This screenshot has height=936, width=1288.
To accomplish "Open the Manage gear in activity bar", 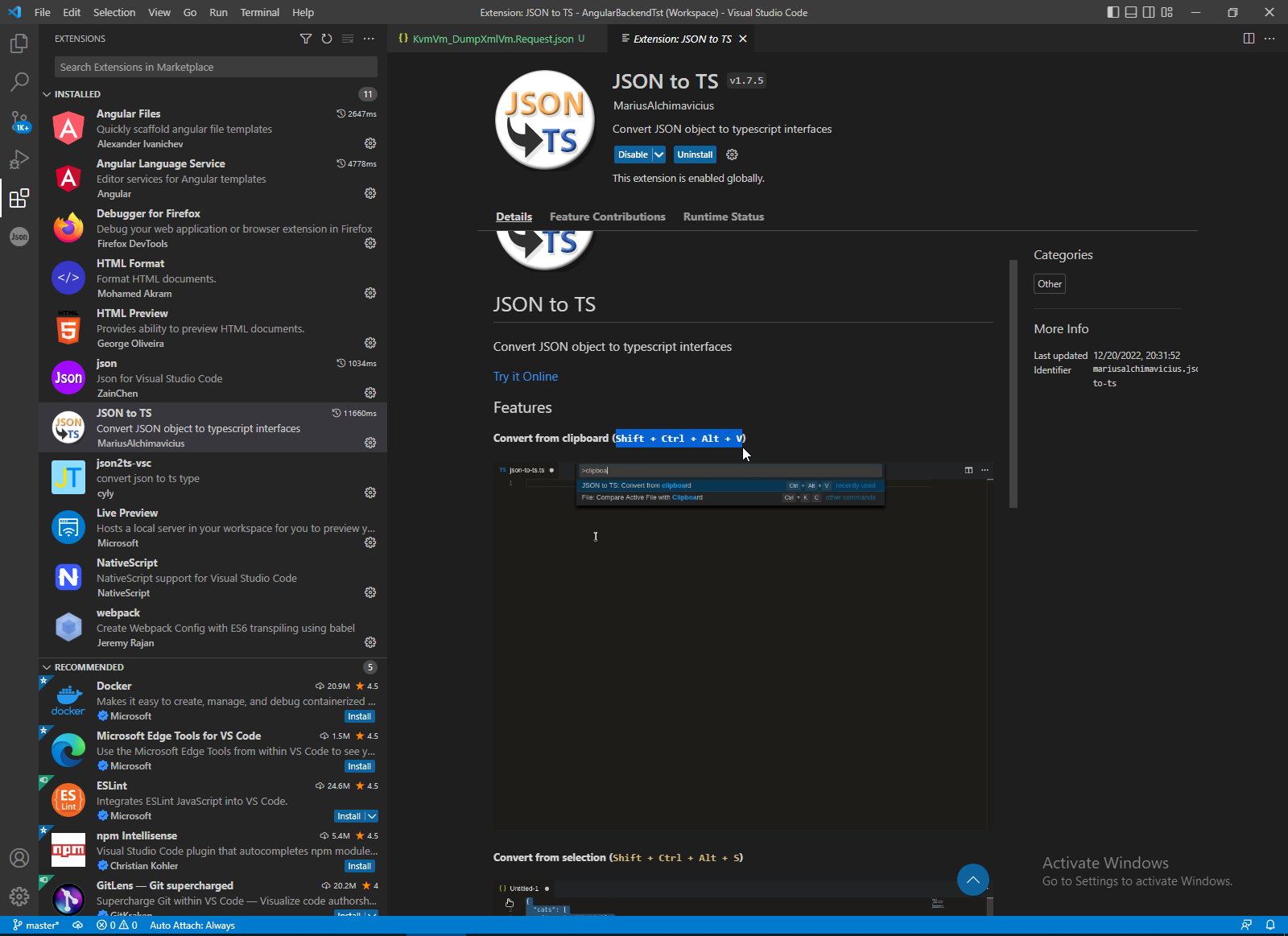I will tap(19, 897).
